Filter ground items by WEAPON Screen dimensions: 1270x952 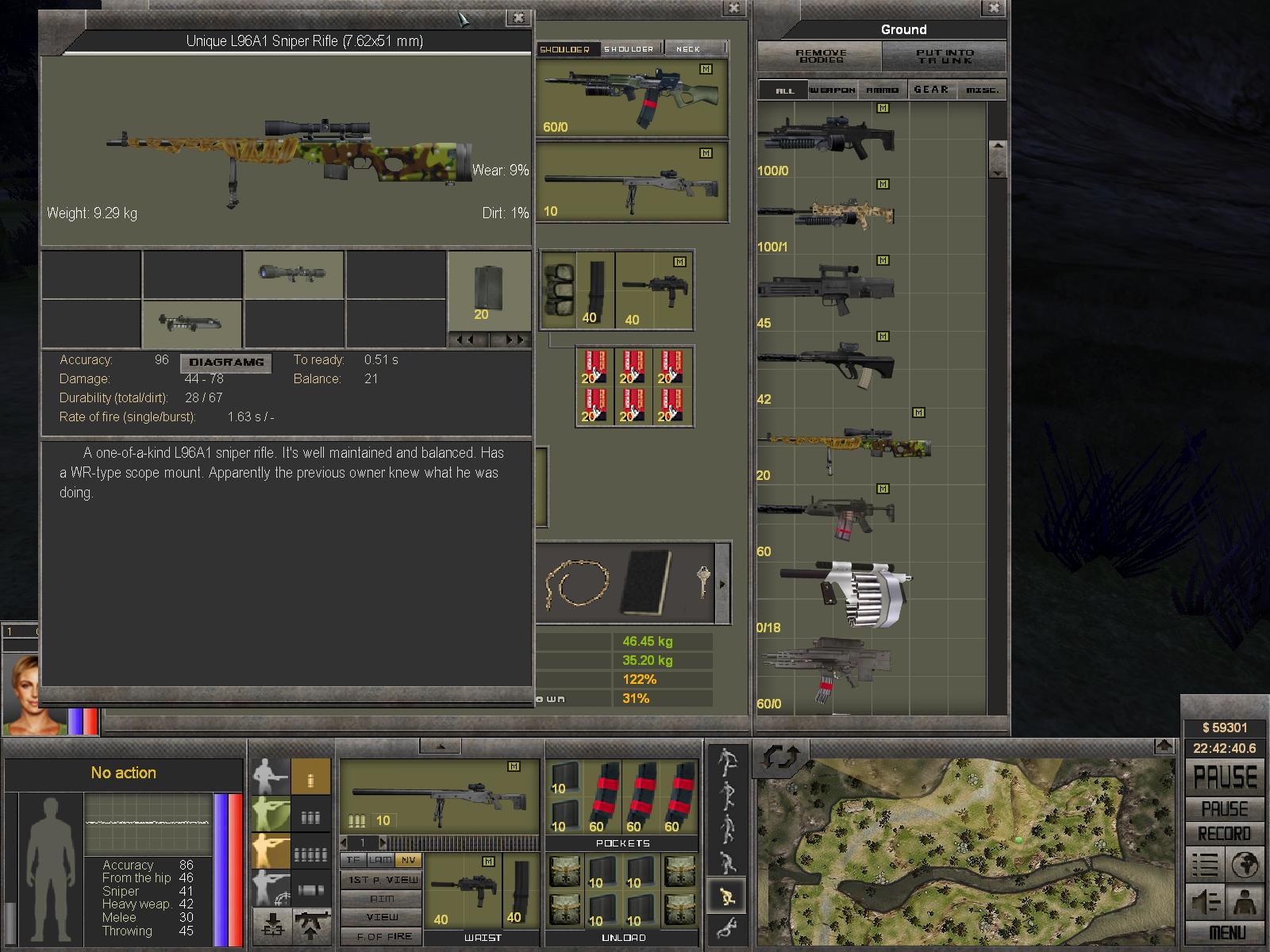[x=833, y=90]
